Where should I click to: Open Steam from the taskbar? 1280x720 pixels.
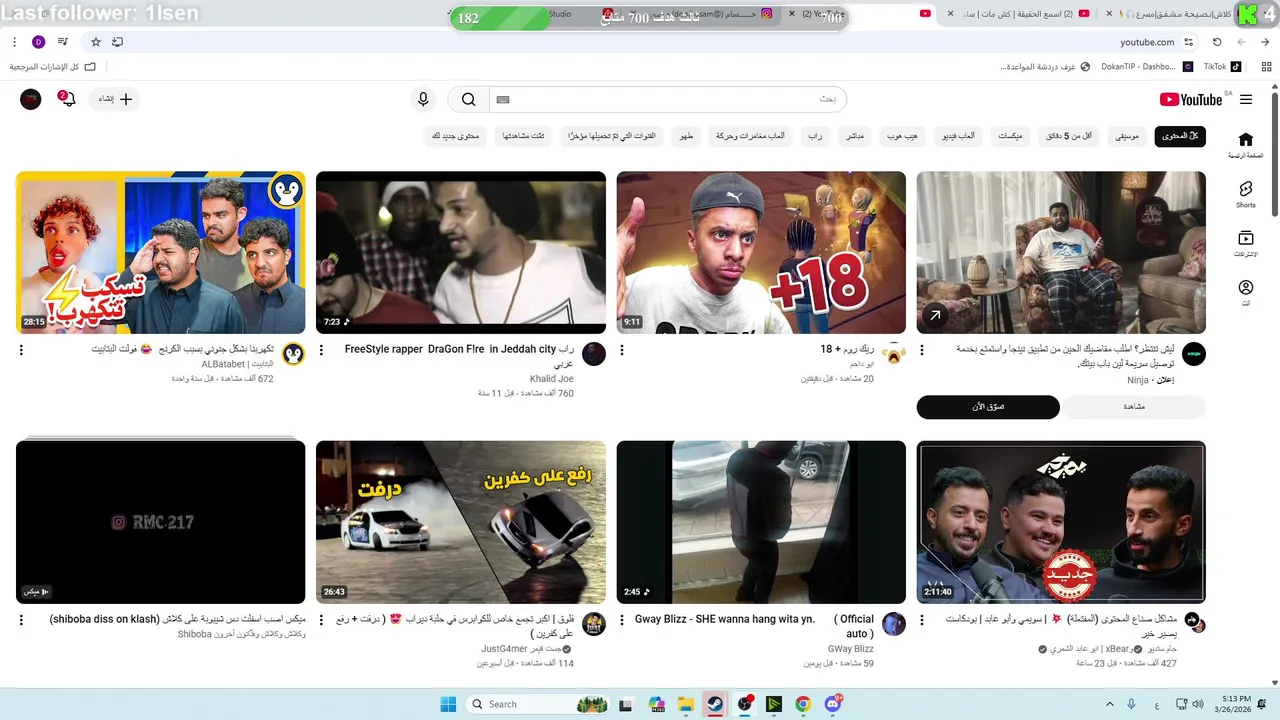[x=714, y=704]
